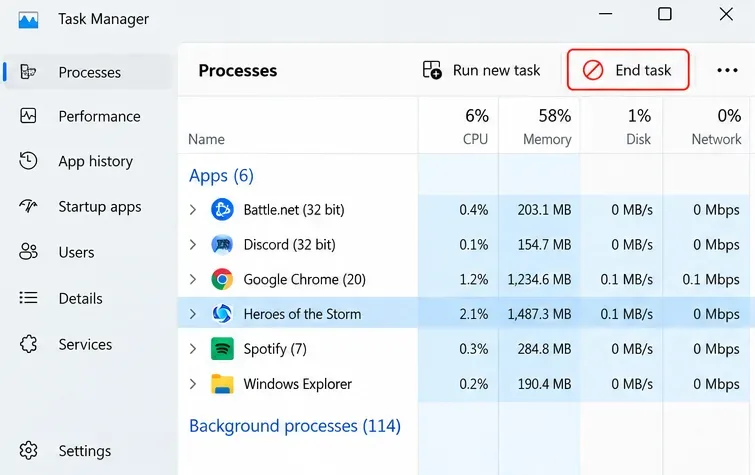755x475 pixels.
Task: Click the Task Manager title text
Action: [104, 19]
